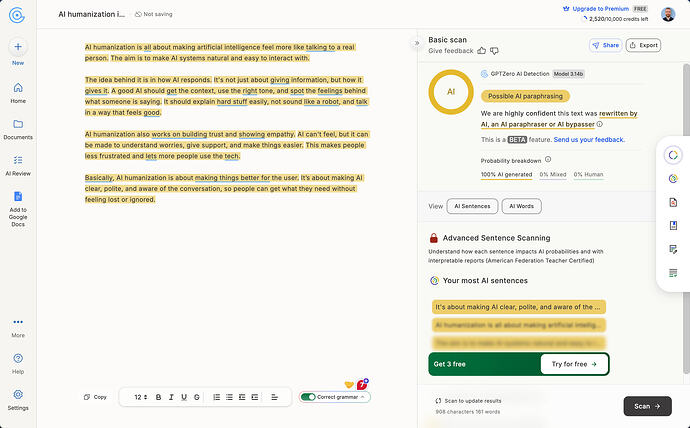Go to Home in the sidebar

tap(18, 93)
